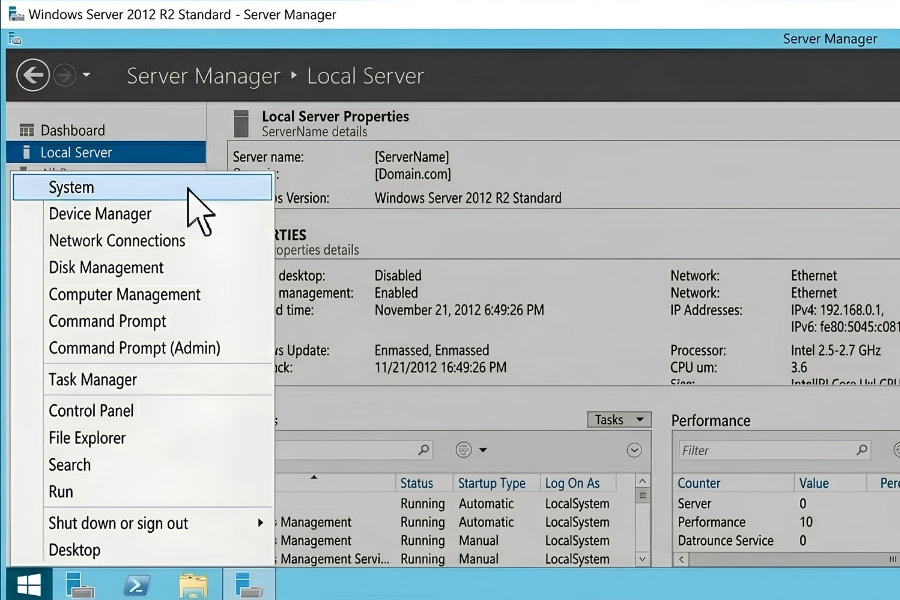Expand Shut down or sign out submenu
The width and height of the screenshot is (900, 600).
156,523
